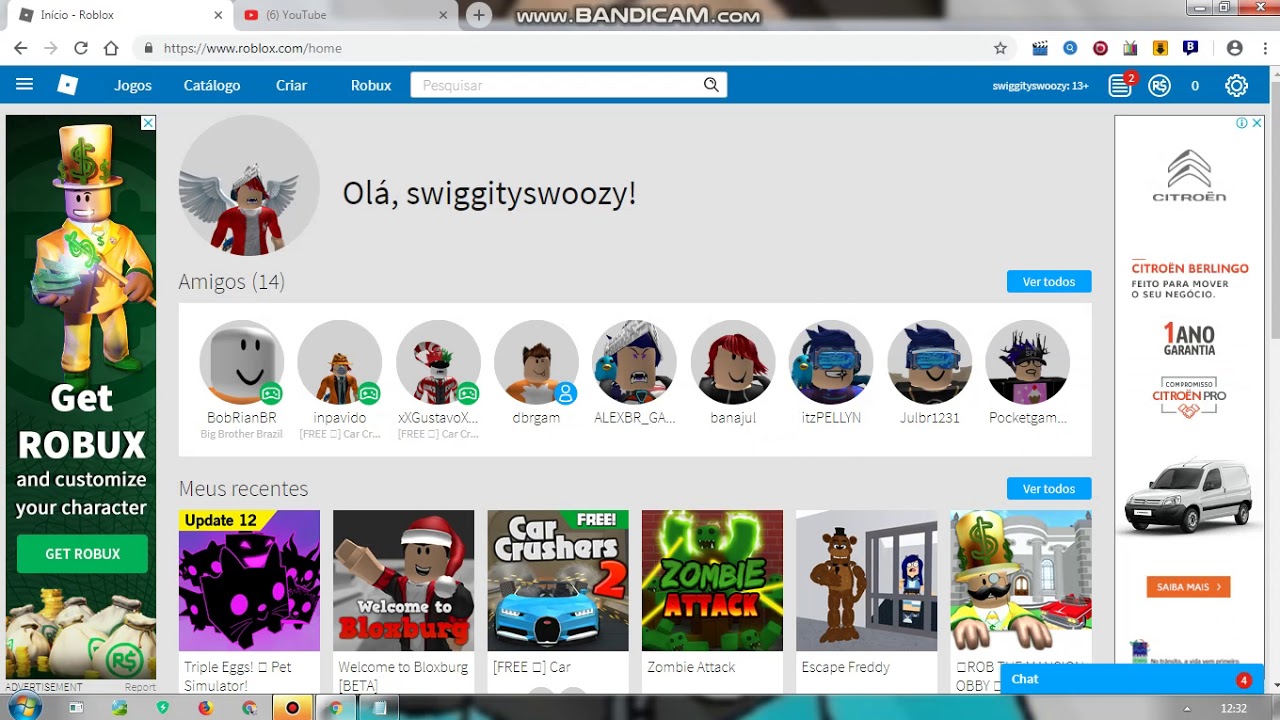Open the Car Crushers 2 game thumbnail
This screenshot has width=1280, height=720.
click(x=558, y=581)
